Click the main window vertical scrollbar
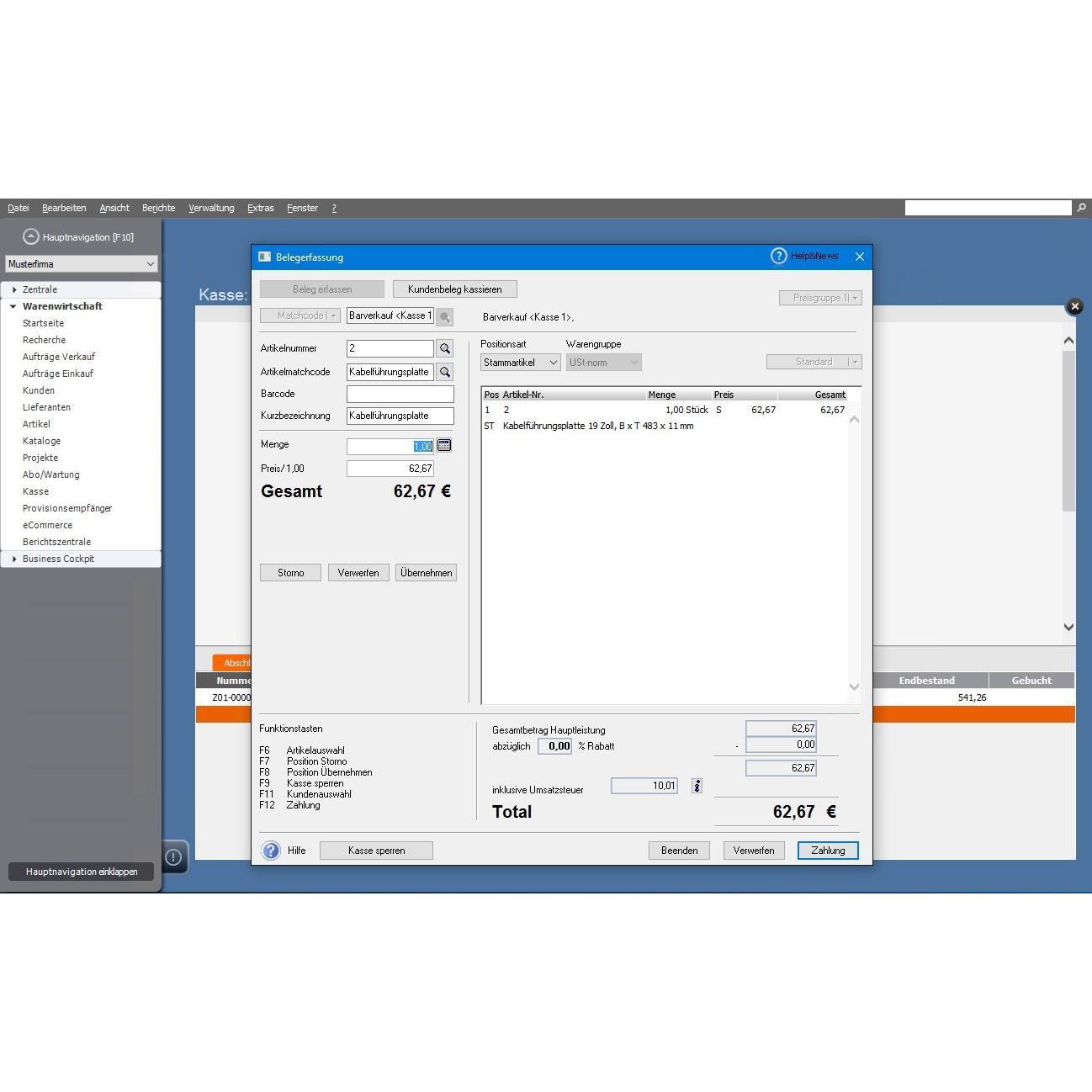The image size is (1092, 1092). coord(1068,484)
